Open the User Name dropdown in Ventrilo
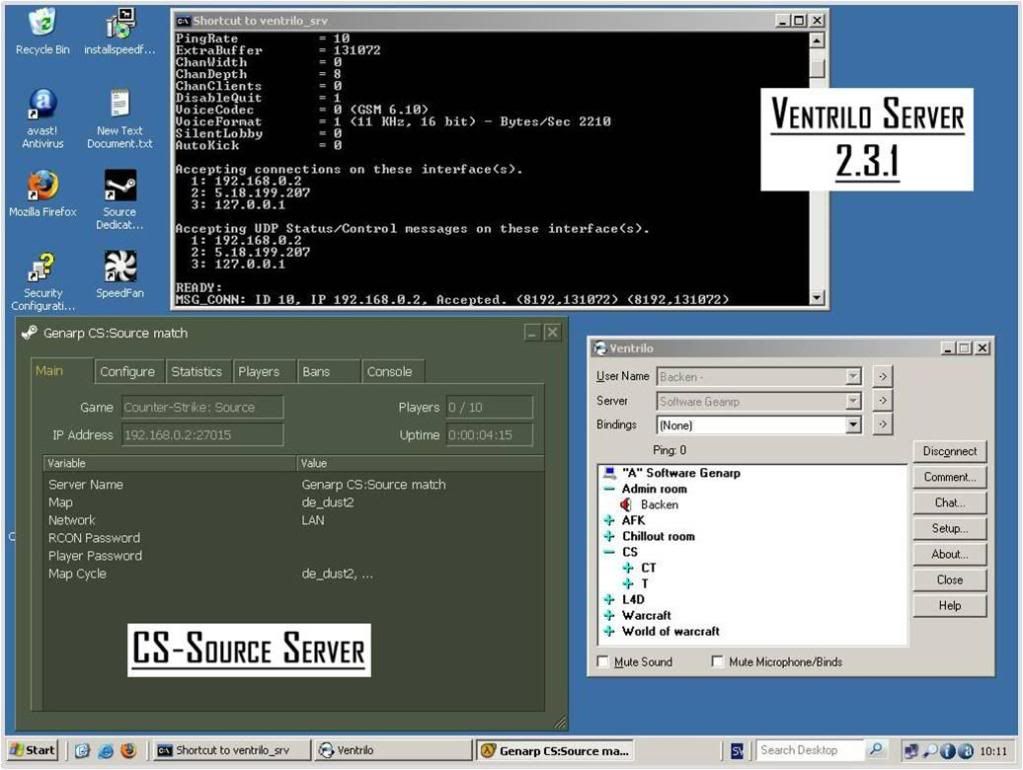This screenshot has height=770, width=1023. (853, 377)
